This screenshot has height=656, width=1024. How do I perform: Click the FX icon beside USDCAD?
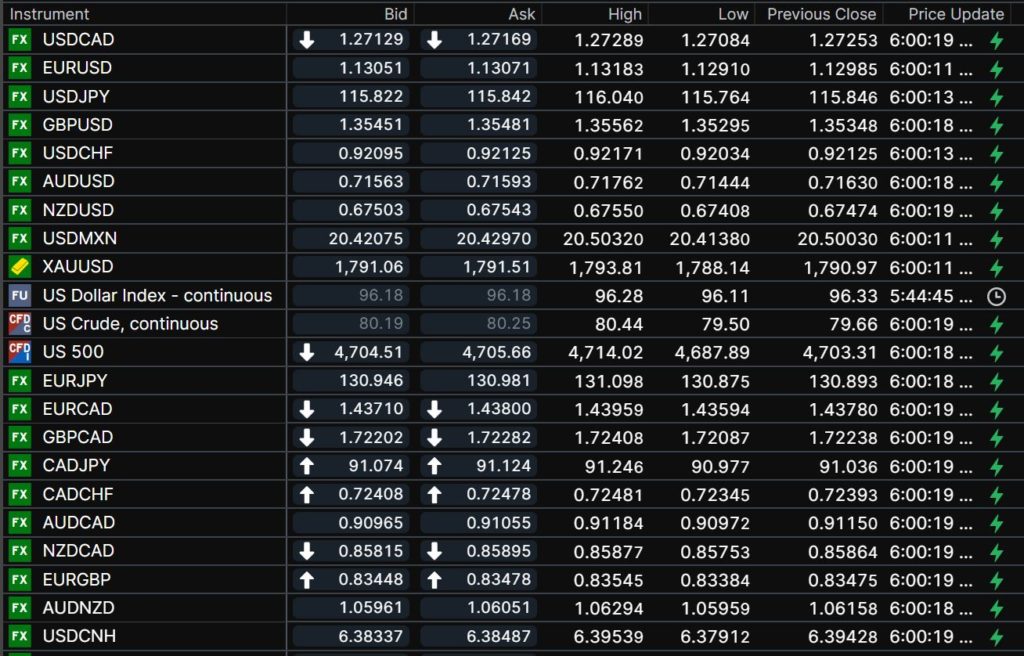click(19, 40)
